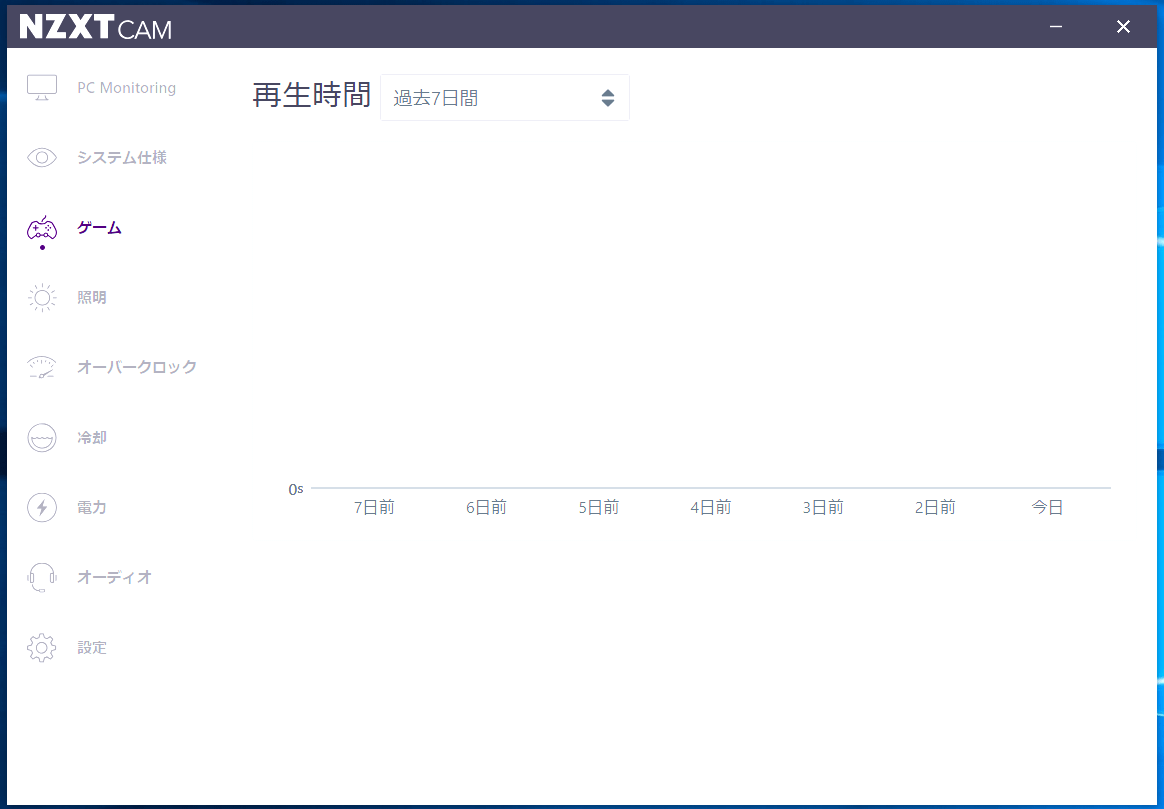
Task: Go to the オーディオ section
Action: coord(114,577)
